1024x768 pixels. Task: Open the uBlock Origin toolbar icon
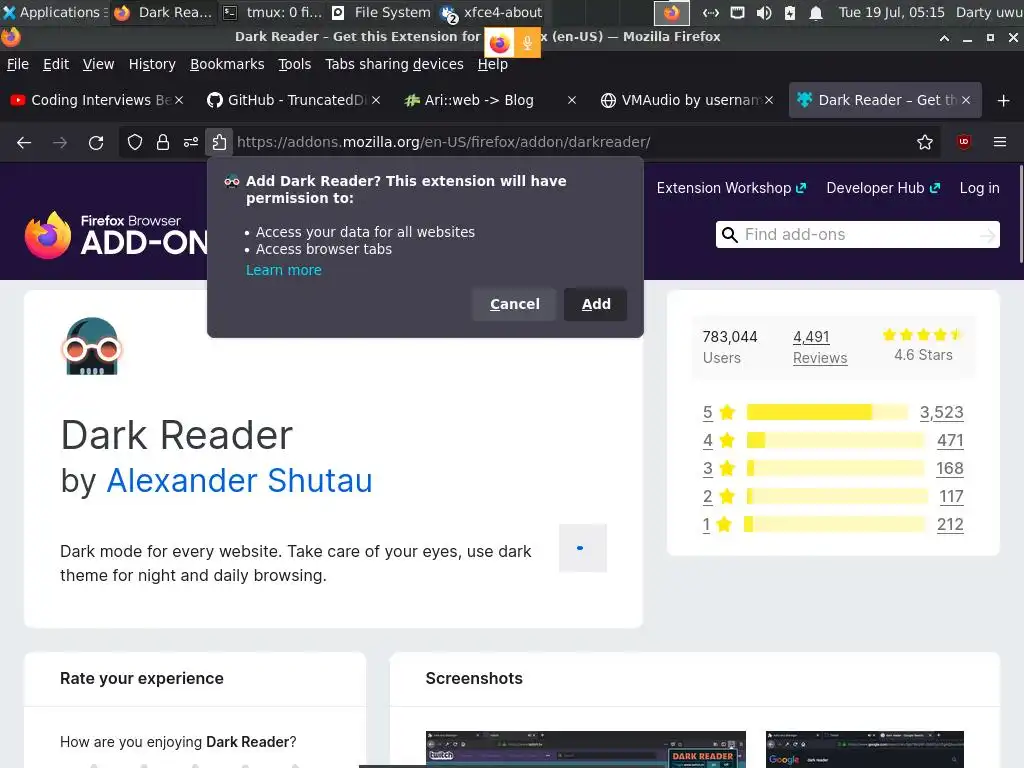964,142
